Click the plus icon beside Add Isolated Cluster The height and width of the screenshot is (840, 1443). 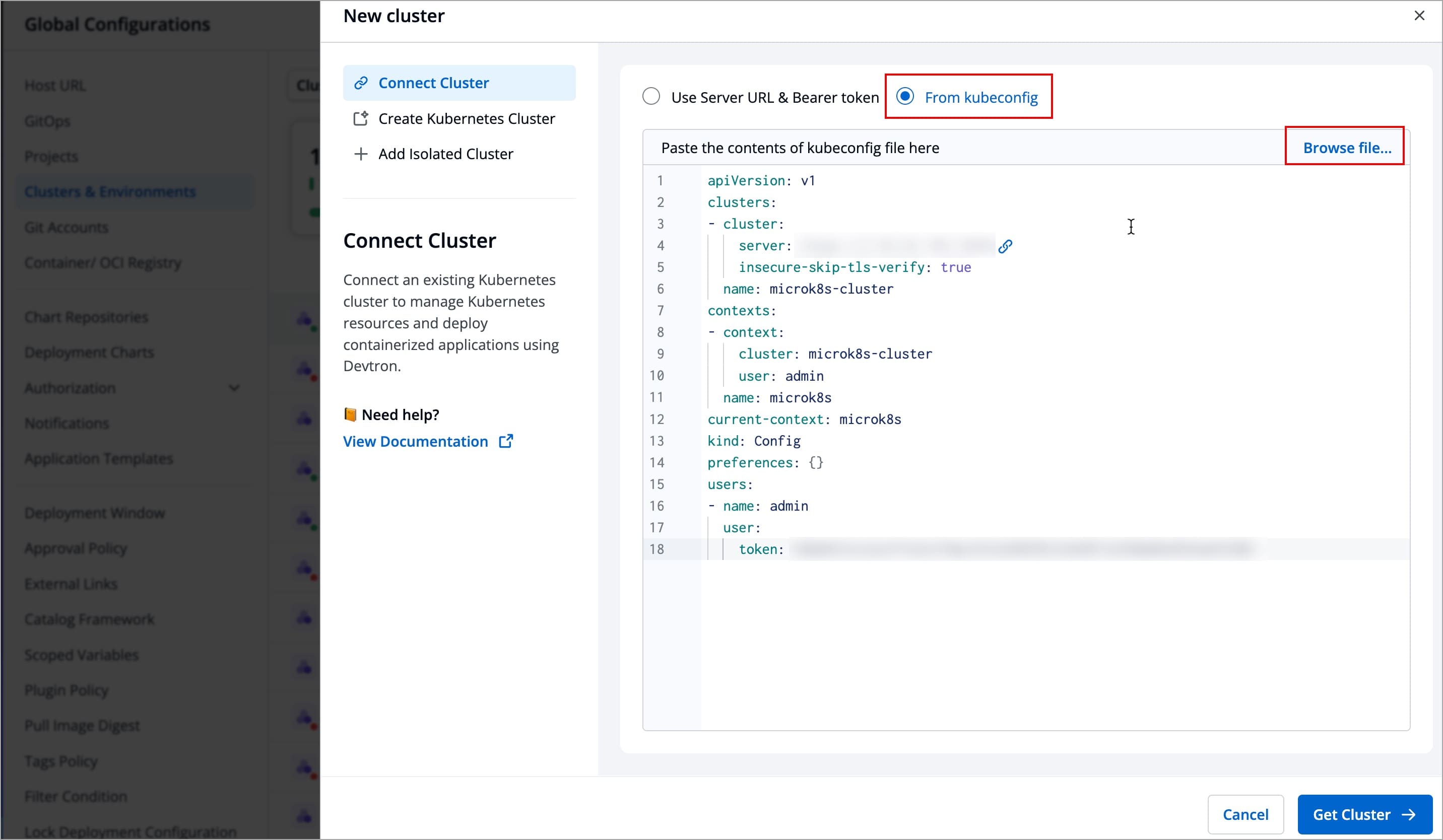[x=361, y=154]
